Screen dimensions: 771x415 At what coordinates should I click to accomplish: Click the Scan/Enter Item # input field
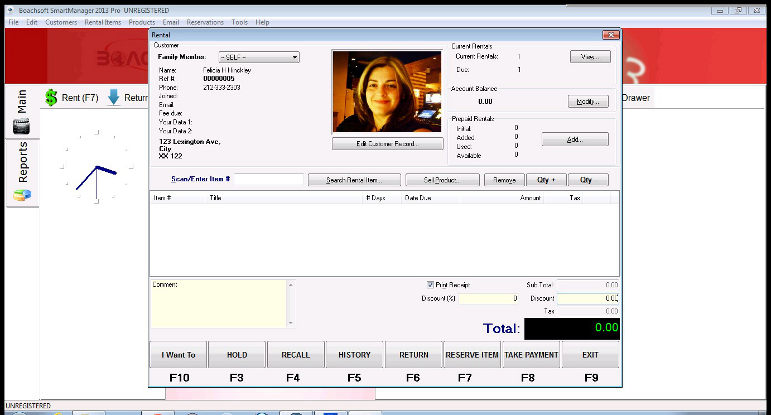(268, 180)
